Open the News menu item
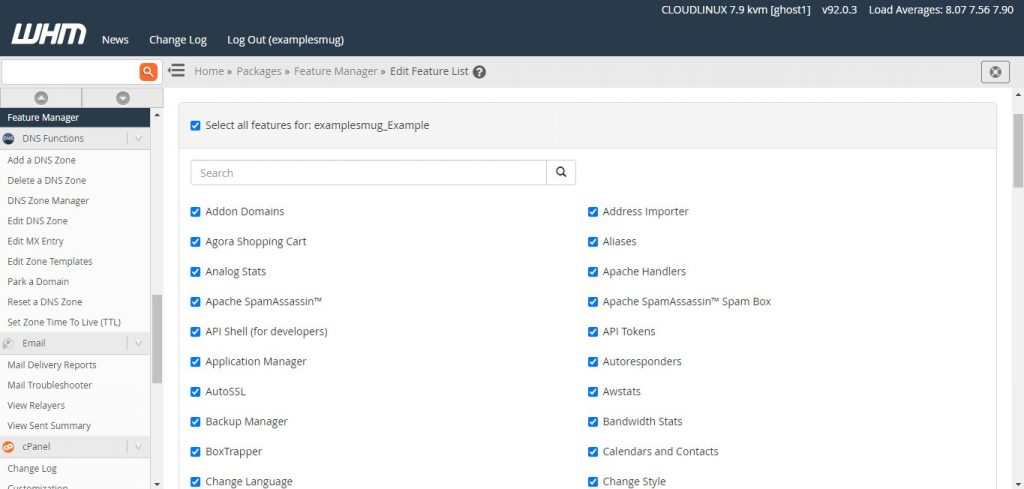This screenshot has height=489, width=1024. [x=115, y=40]
